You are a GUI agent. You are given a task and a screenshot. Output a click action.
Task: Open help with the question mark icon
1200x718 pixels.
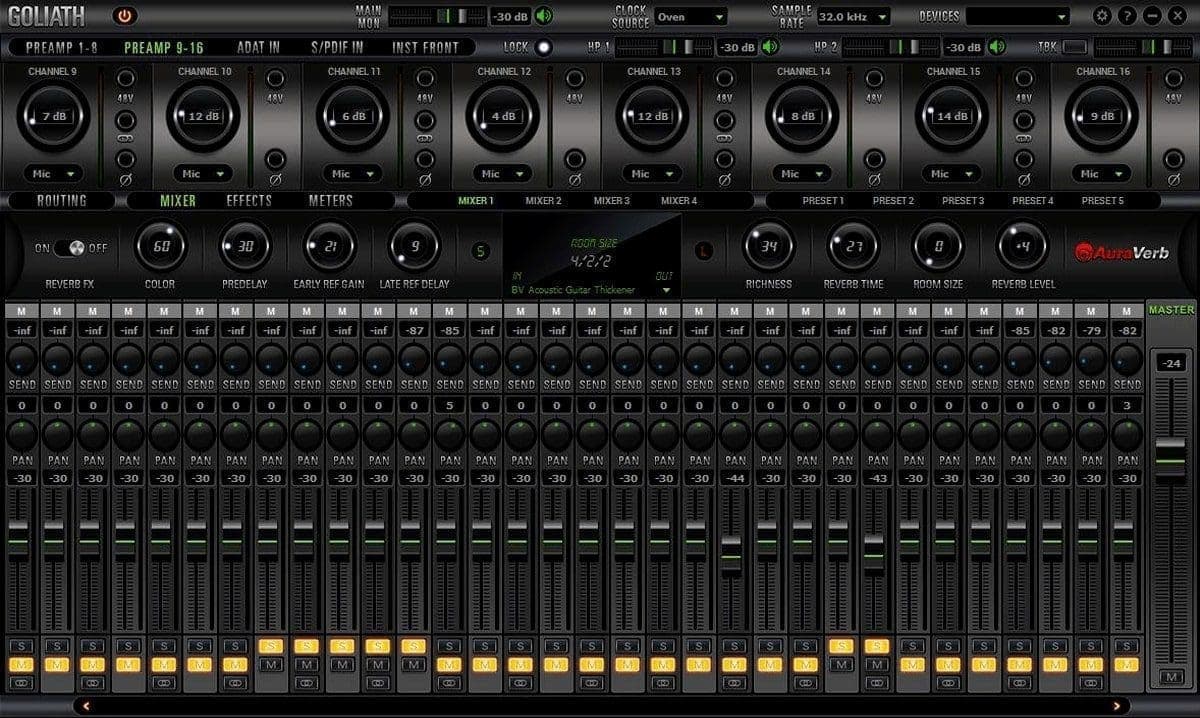coord(1127,16)
